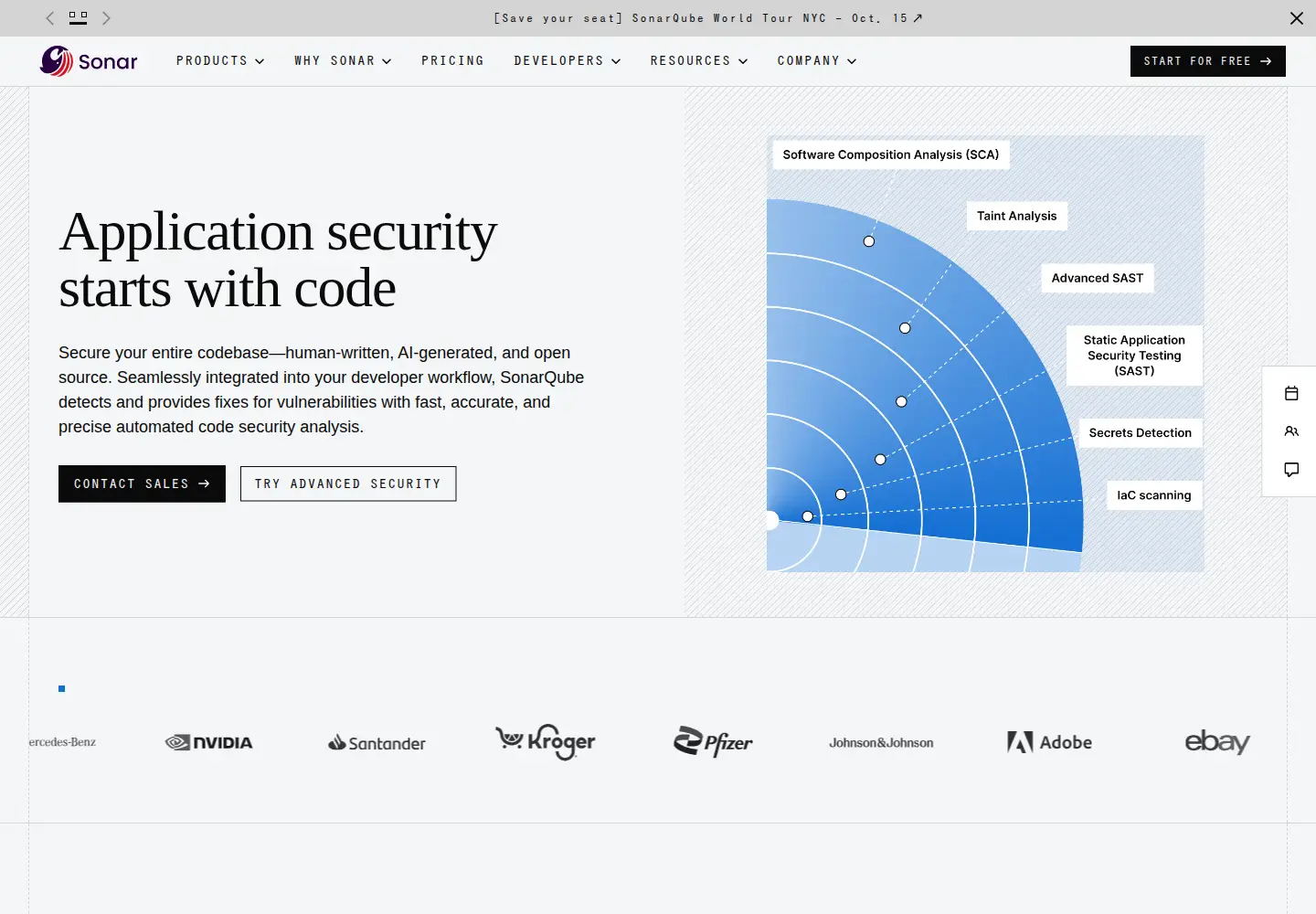Open the SonarQube World Tour NYC link
The width and height of the screenshot is (1316, 914).
coord(708,18)
